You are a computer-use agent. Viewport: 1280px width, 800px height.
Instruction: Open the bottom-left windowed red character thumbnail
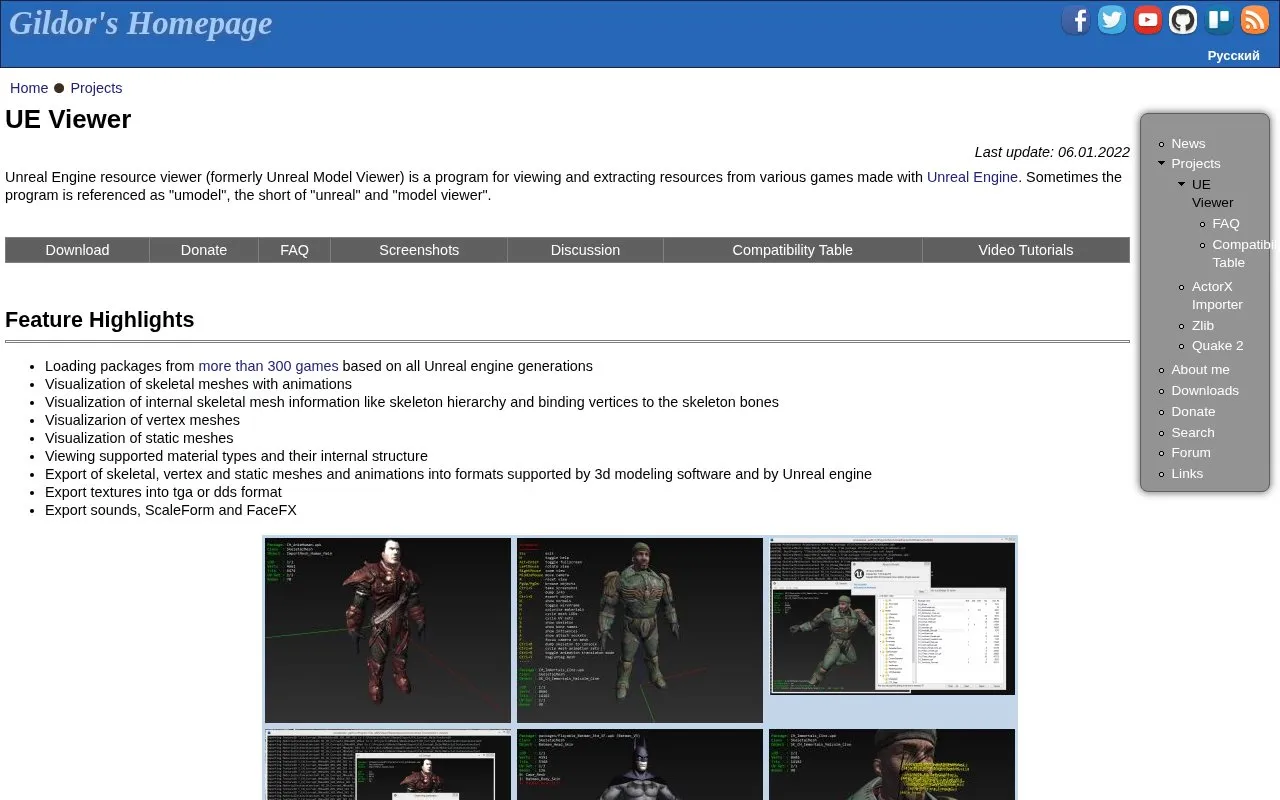(x=388, y=765)
